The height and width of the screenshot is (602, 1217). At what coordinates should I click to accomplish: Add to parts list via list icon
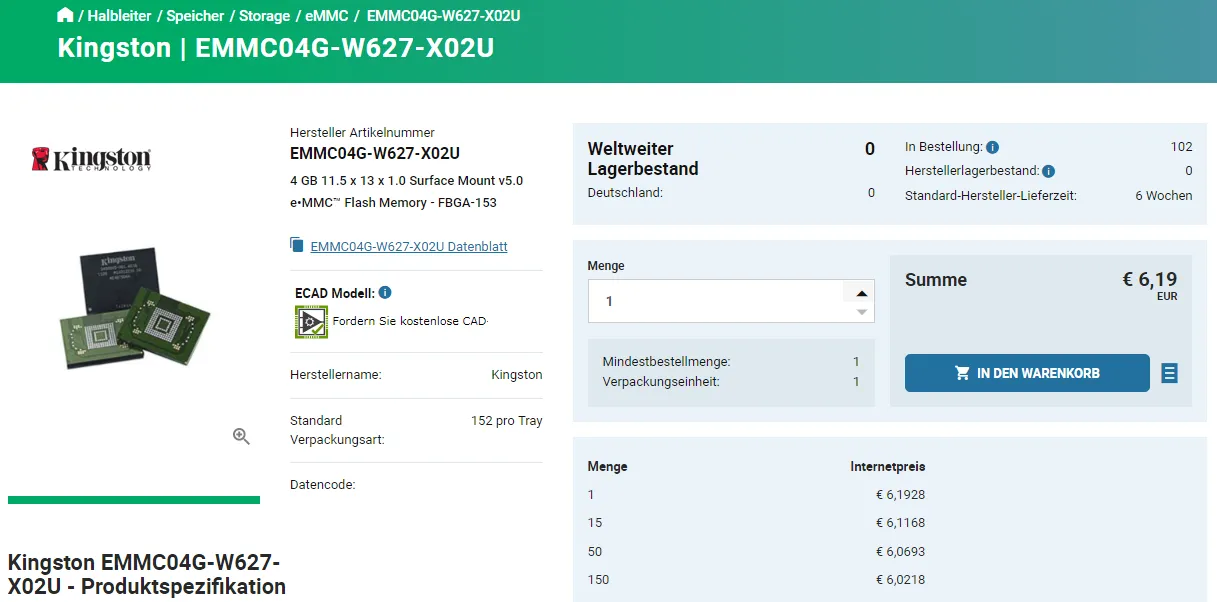click(x=1170, y=373)
